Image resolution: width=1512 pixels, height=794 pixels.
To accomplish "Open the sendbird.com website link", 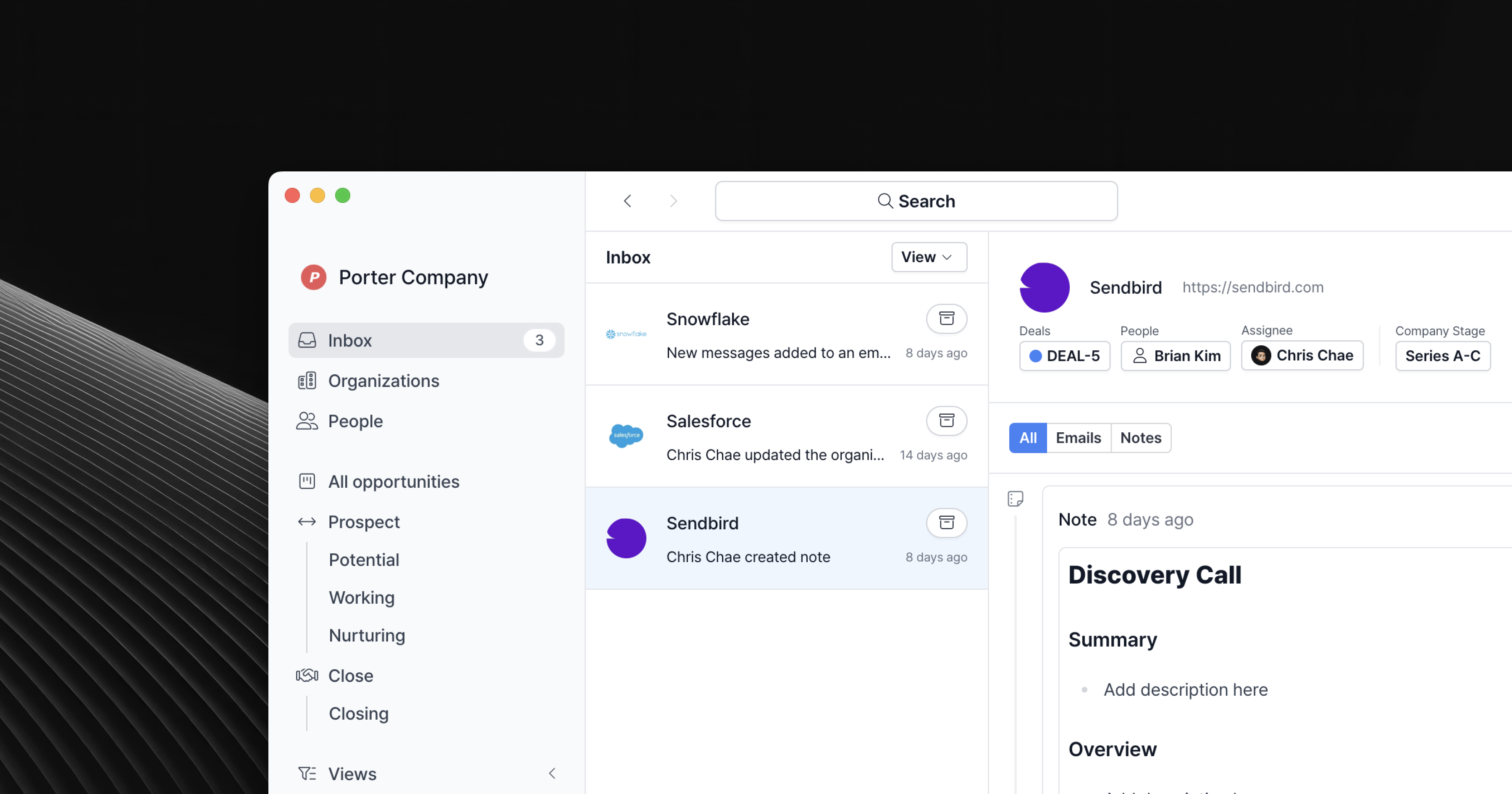I will pos(1252,287).
